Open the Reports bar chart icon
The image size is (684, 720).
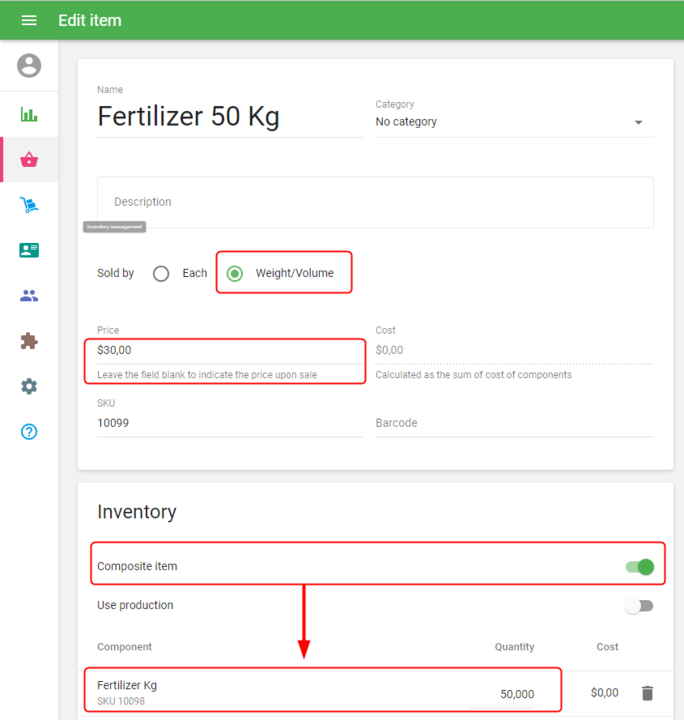[x=29, y=114]
